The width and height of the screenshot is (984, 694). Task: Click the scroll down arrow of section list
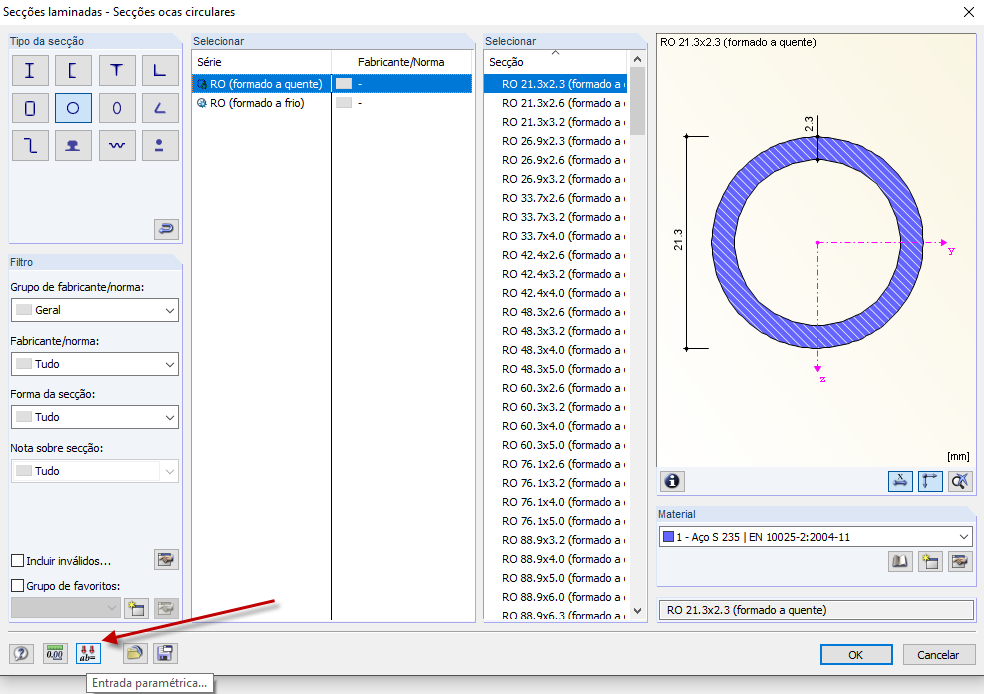[x=638, y=611]
